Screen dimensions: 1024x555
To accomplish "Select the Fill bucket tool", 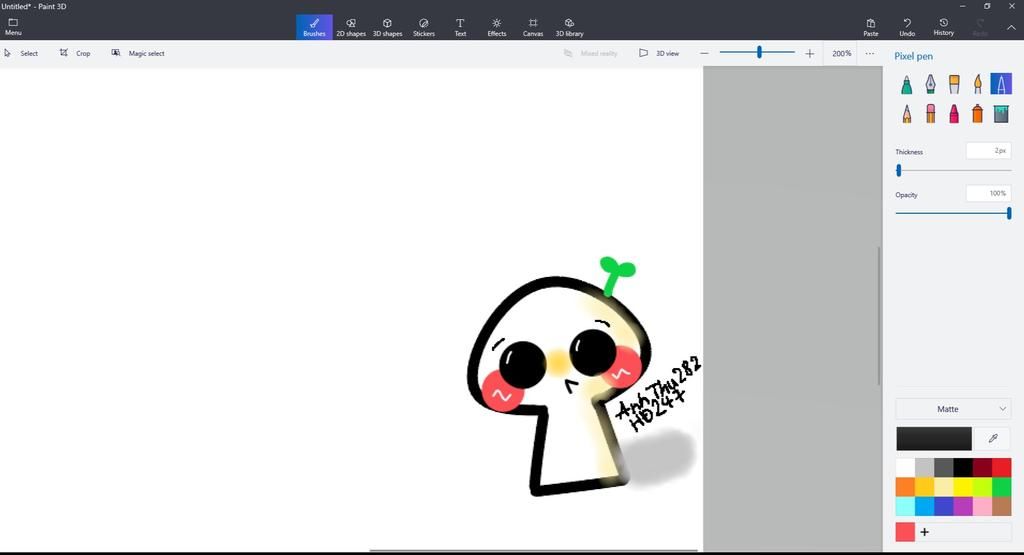I will [1001, 114].
